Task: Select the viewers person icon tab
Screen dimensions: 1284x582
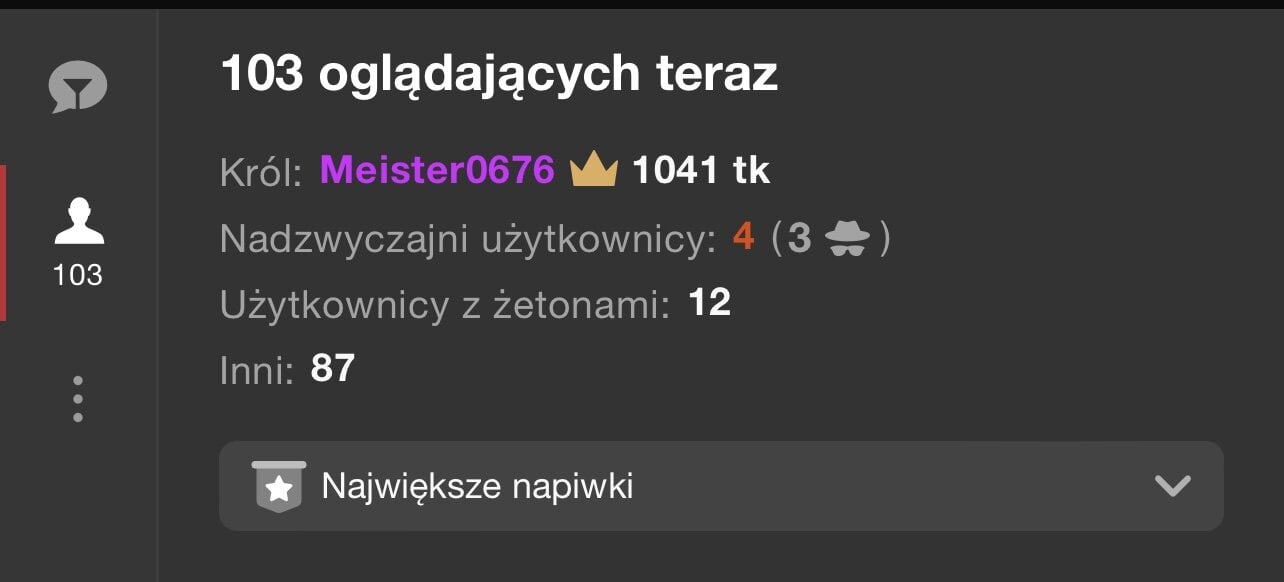Action: point(78,221)
